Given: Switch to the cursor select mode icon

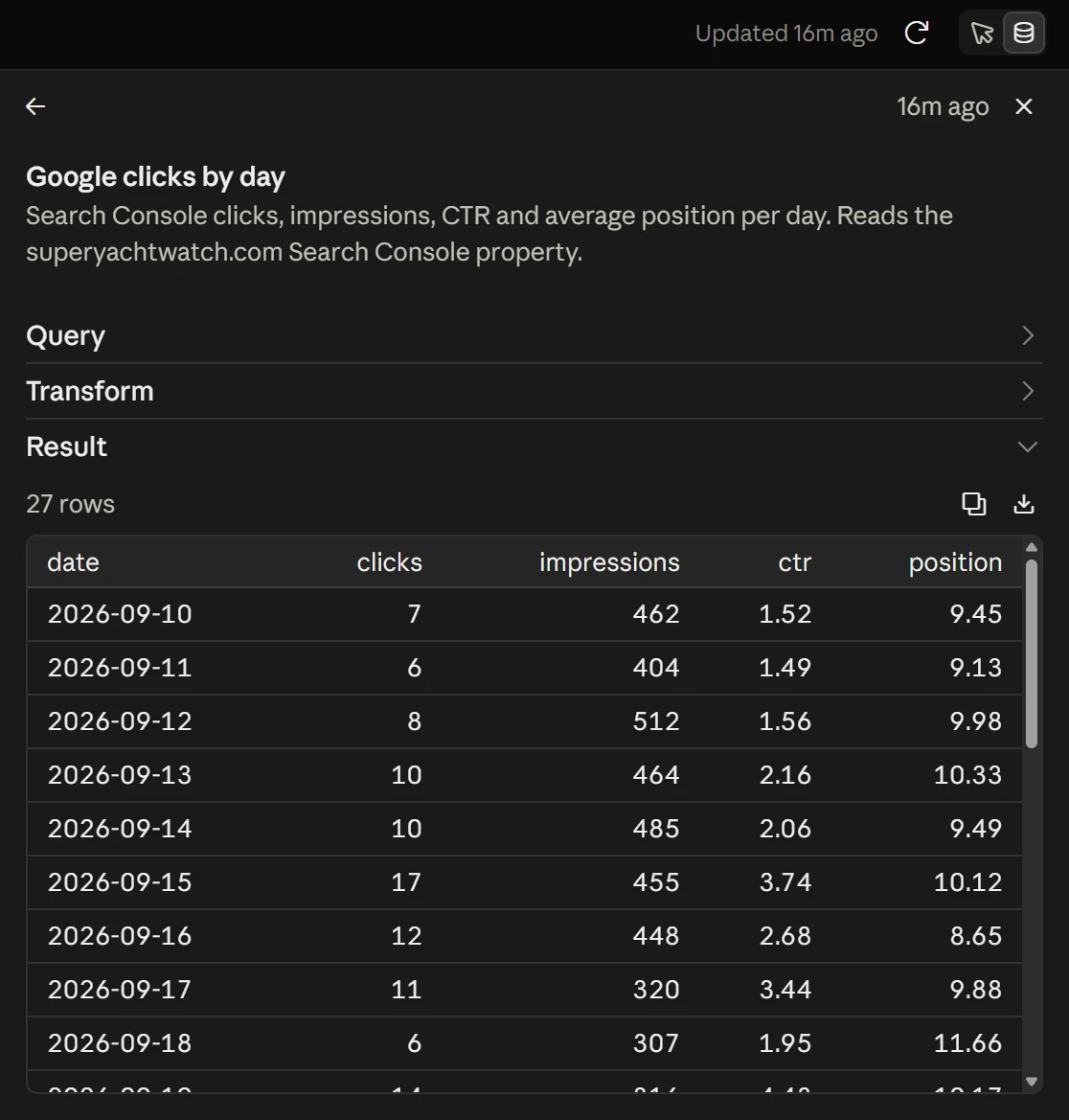Looking at the screenshot, I should click(982, 33).
